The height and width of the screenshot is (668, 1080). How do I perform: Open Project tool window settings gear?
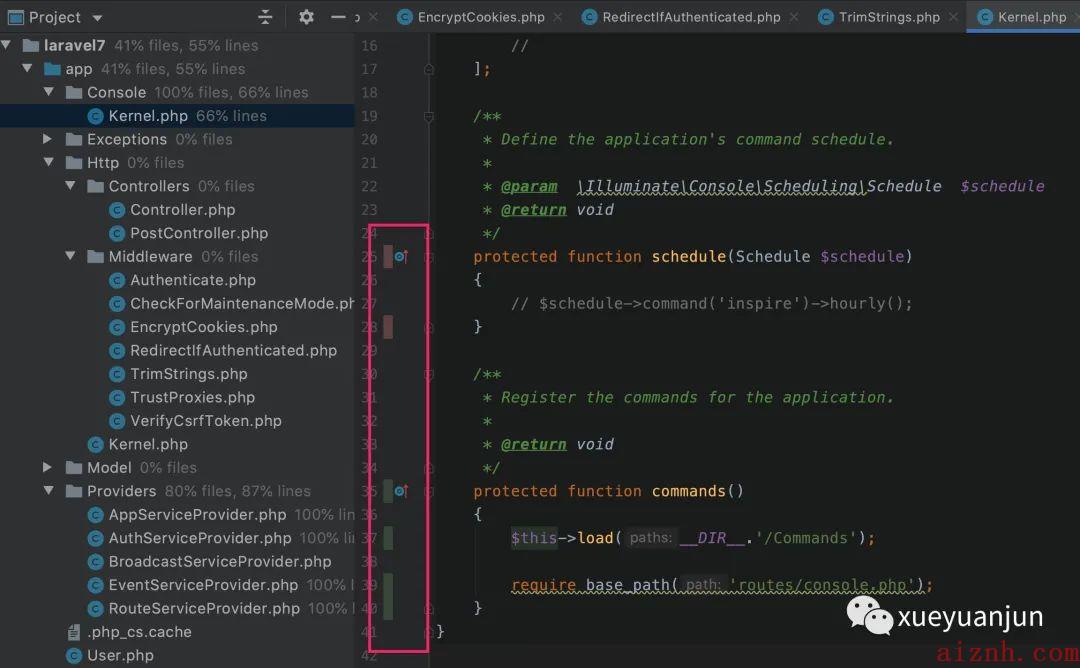pyautogui.click(x=306, y=17)
